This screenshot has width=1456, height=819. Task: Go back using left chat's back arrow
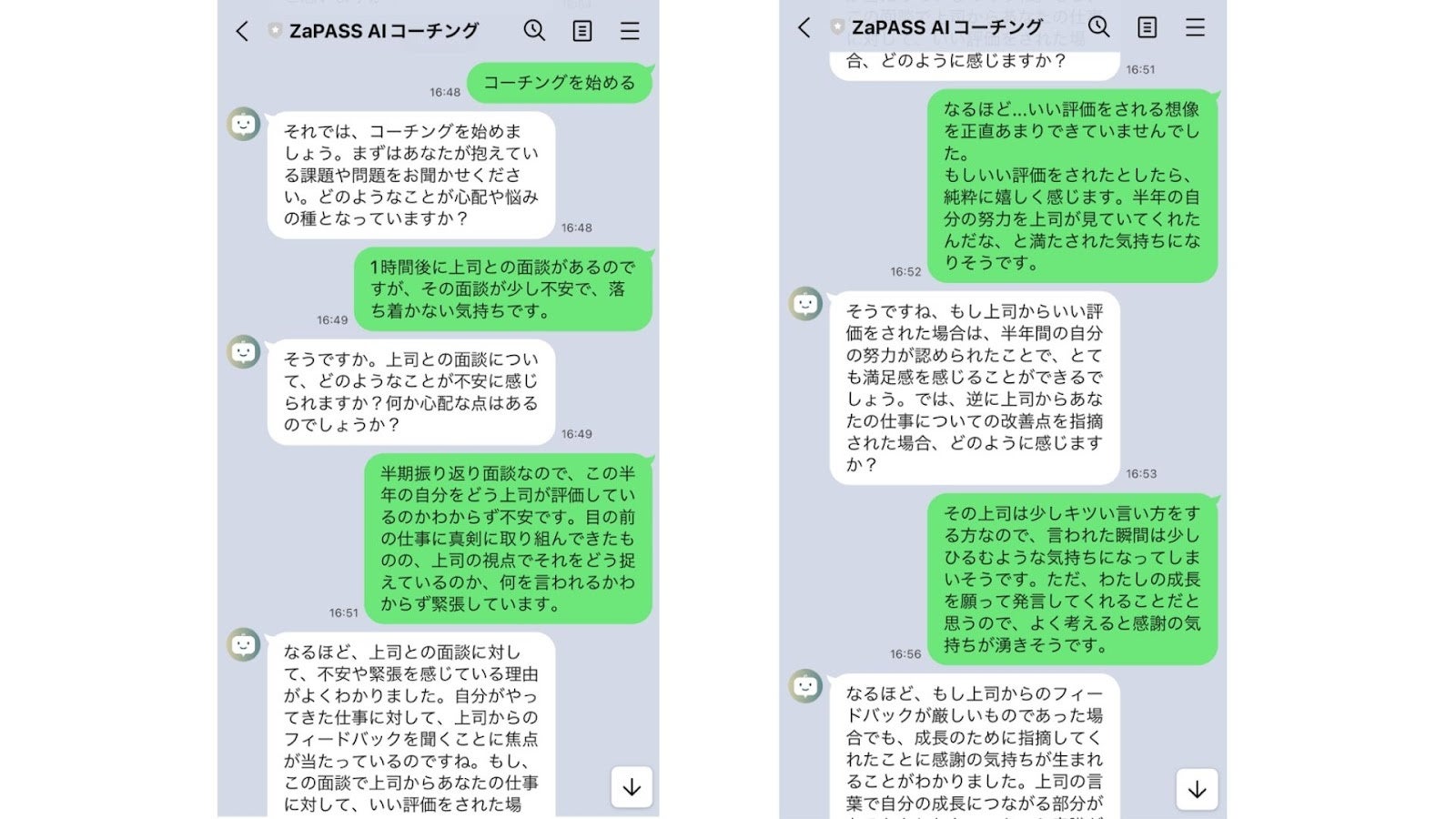(x=242, y=31)
